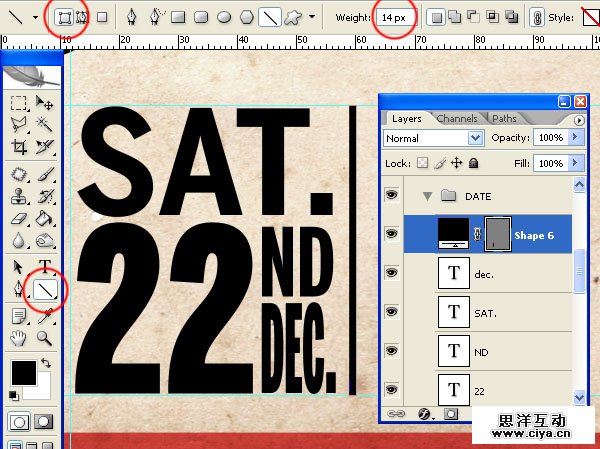Image resolution: width=600 pixels, height=449 pixels.
Task: Select the Eraser tool
Action: point(18,219)
